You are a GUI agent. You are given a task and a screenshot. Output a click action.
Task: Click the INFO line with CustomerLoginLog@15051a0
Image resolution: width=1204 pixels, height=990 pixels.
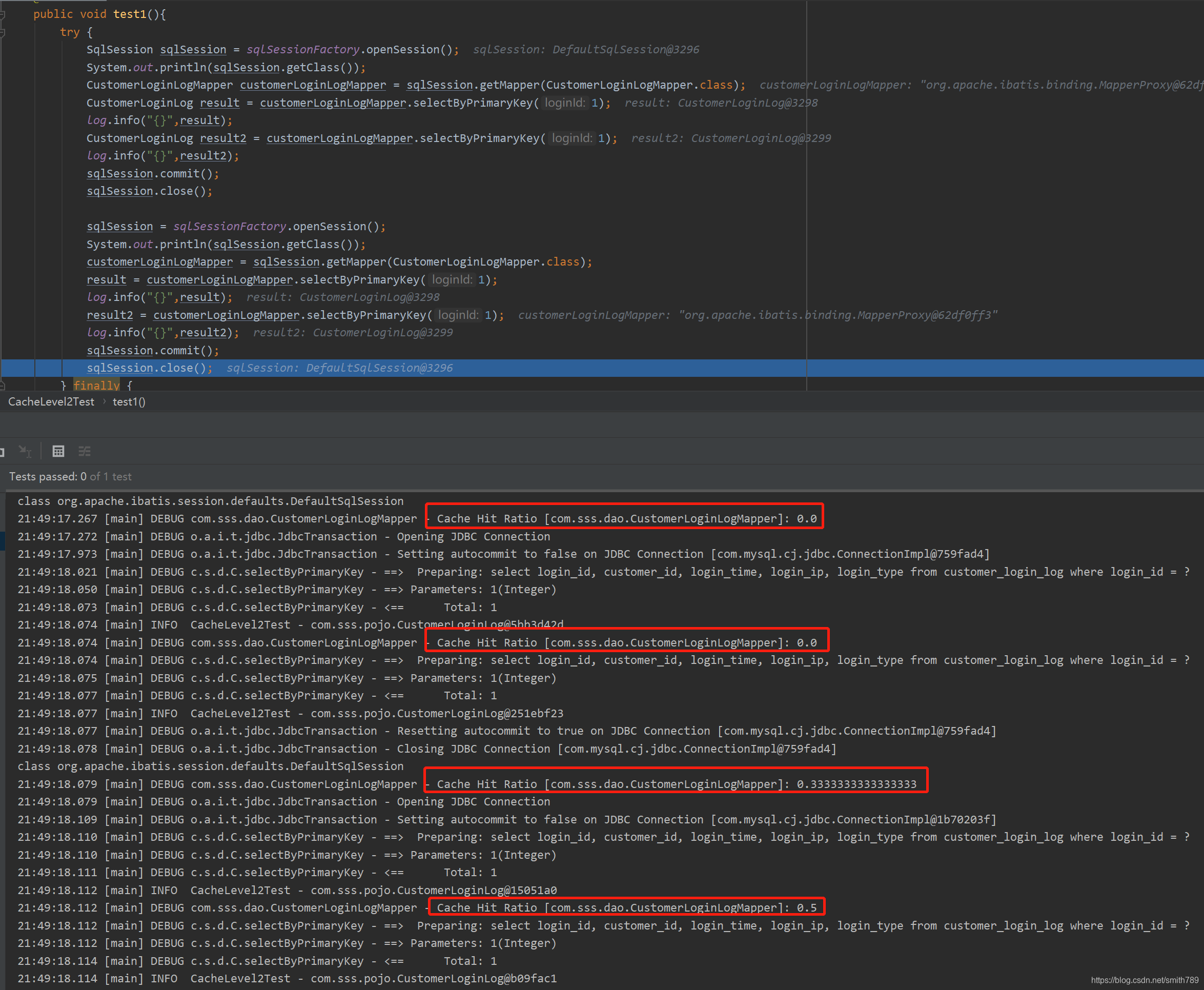[287, 890]
